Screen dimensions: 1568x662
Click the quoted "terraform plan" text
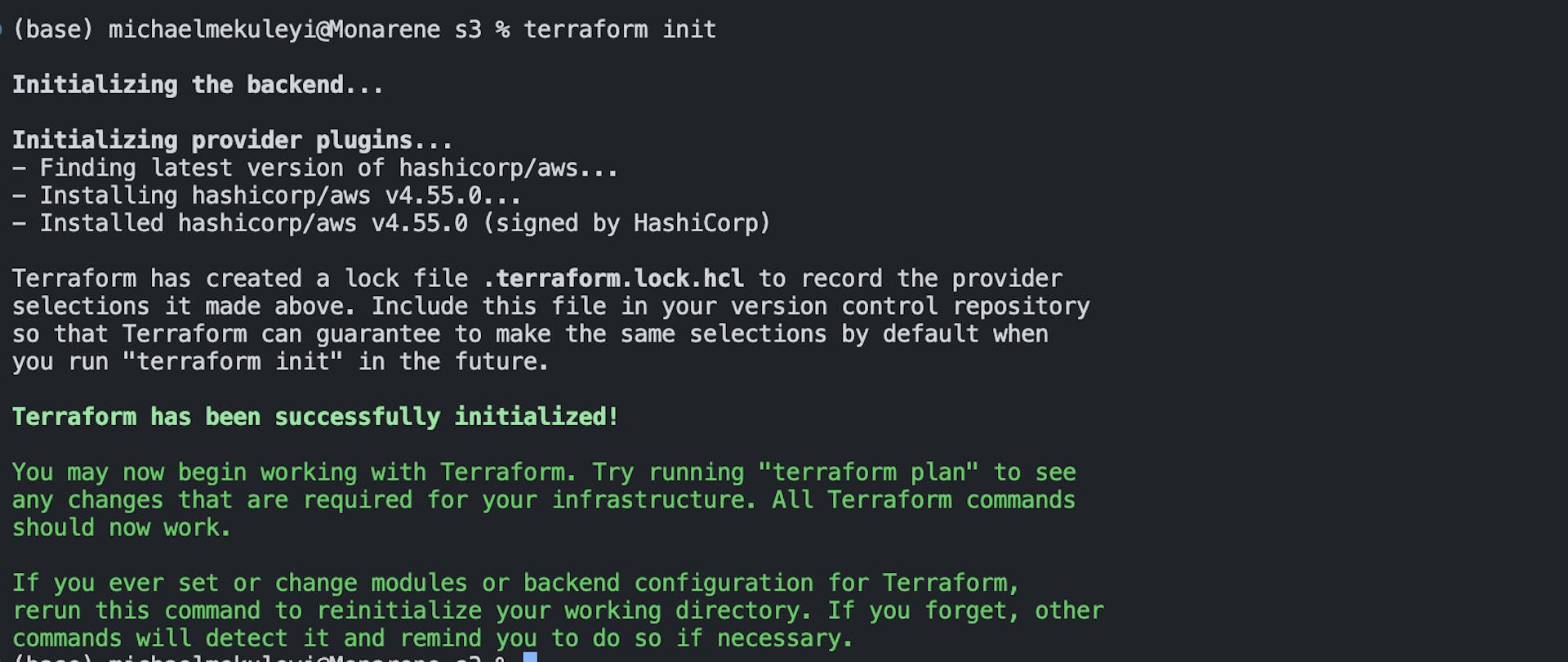867,472
